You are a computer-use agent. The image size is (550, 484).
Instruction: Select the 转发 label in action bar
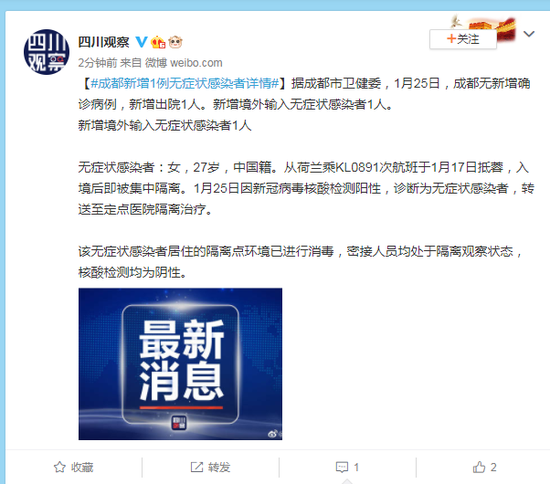coord(219,467)
